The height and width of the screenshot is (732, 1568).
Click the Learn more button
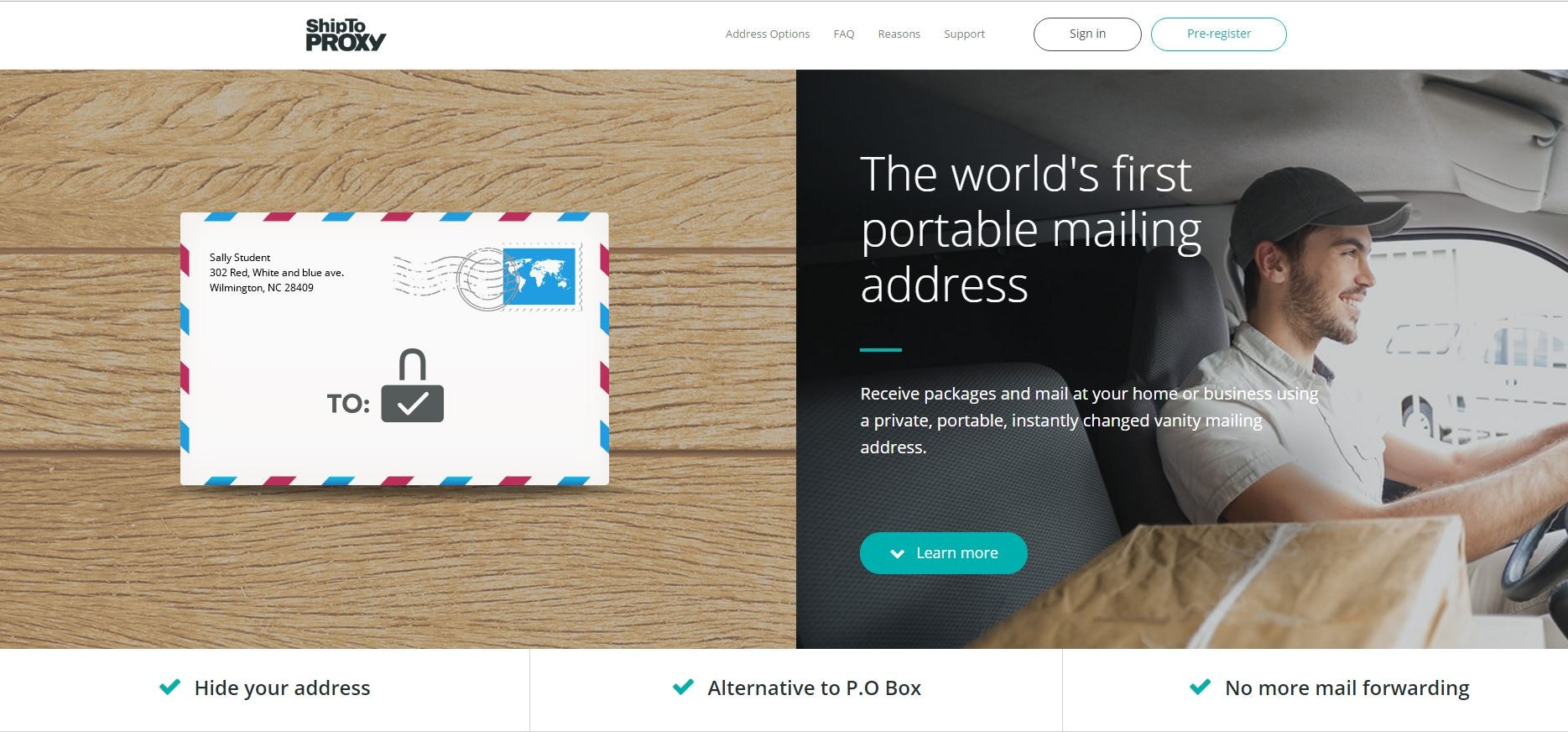(x=944, y=553)
